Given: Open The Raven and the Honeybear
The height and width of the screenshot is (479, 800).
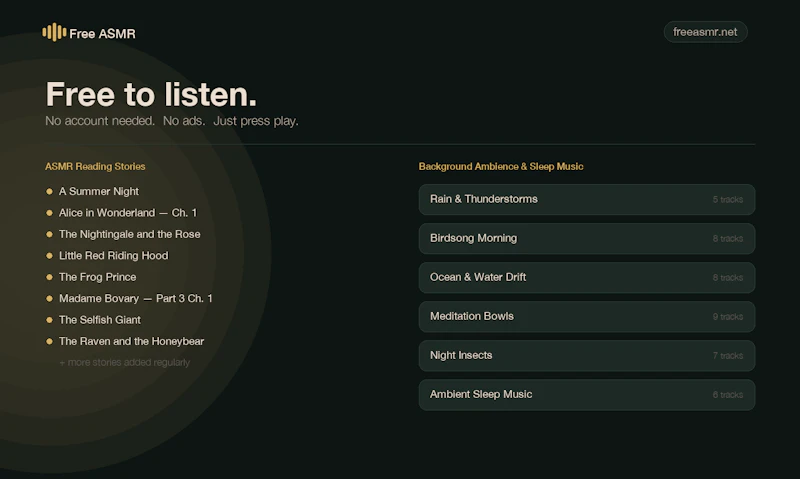Looking at the screenshot, I should click(131, 341).
